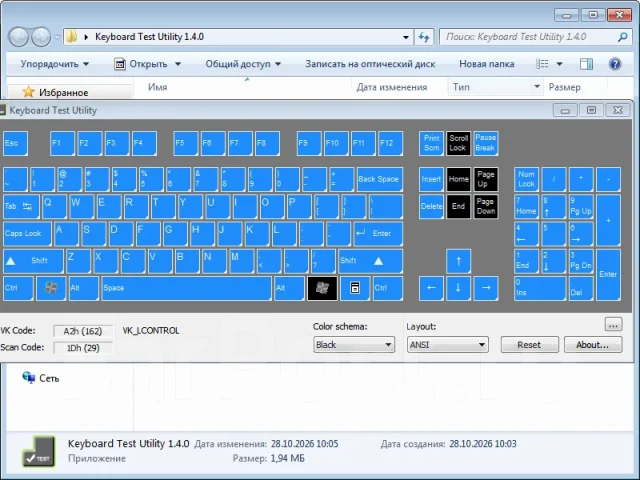Open the Color schema dropdown
This screenshot has height=480, width=640.
(354, 345)
